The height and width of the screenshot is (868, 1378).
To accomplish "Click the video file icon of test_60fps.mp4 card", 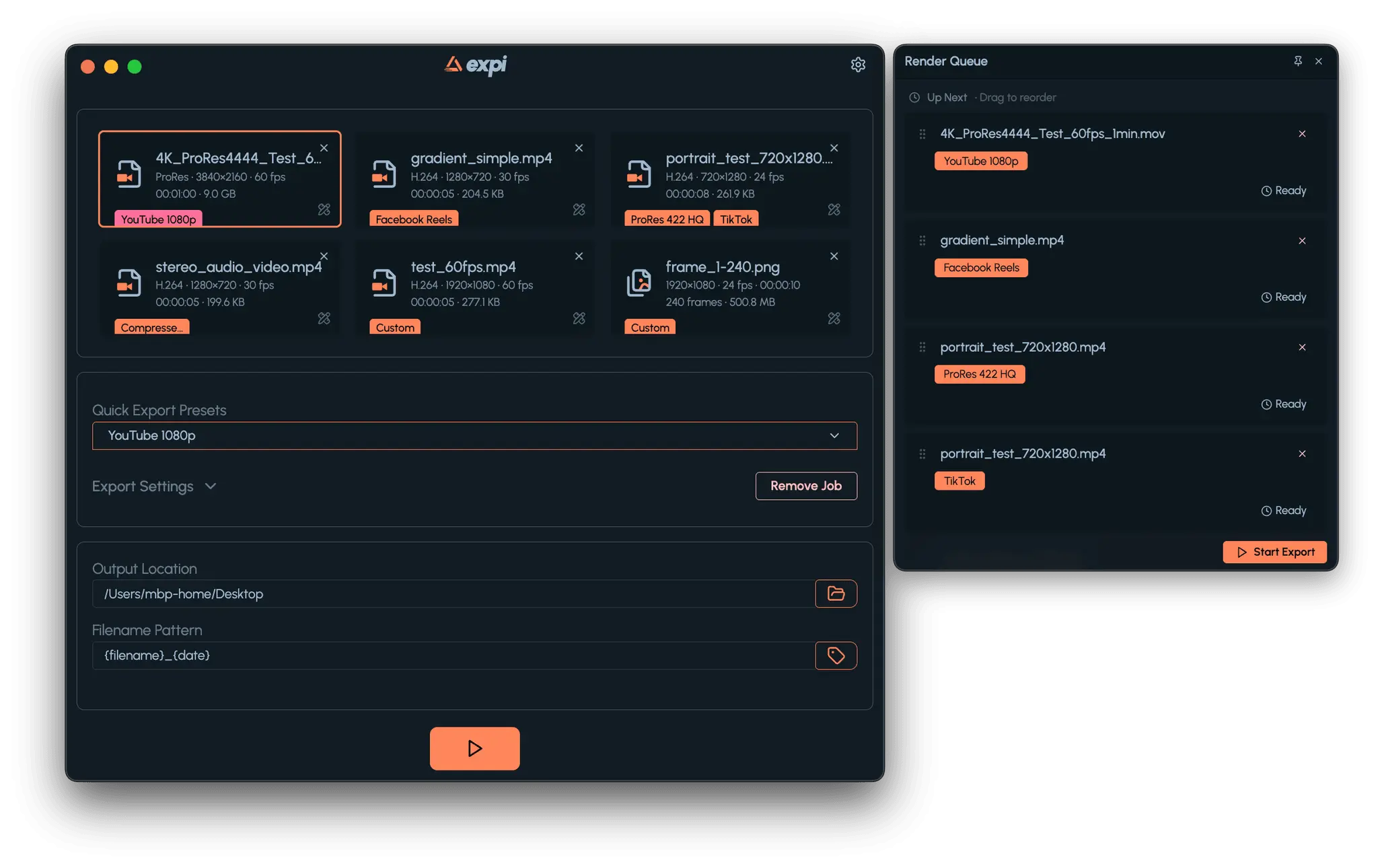I will click(384, 283).
